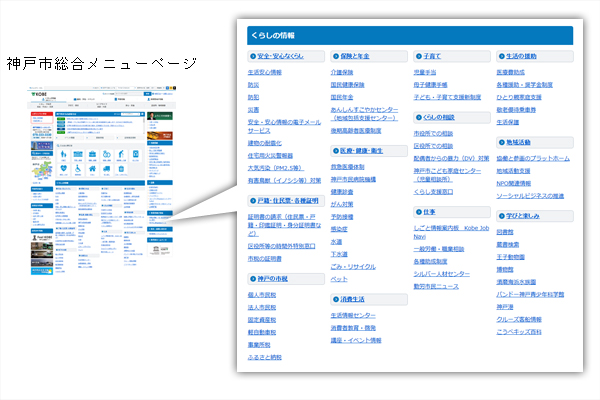The image size is (600, 400).
Task: Click the arrow icon beside 消費生活 heading
Action: tap(336, 299)
